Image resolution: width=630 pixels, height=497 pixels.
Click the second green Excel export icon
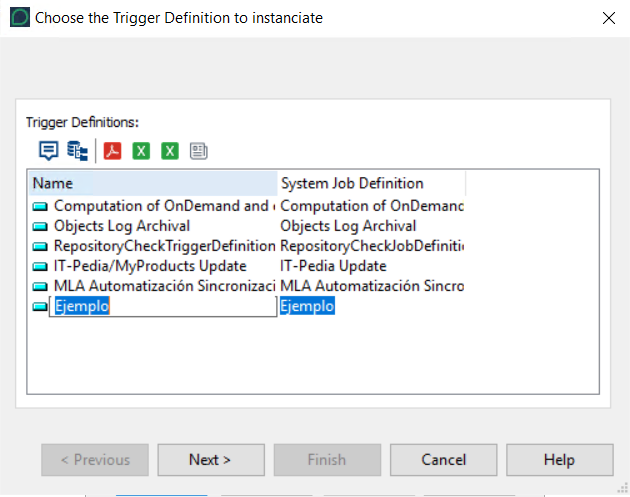click(x=170, y=151)
